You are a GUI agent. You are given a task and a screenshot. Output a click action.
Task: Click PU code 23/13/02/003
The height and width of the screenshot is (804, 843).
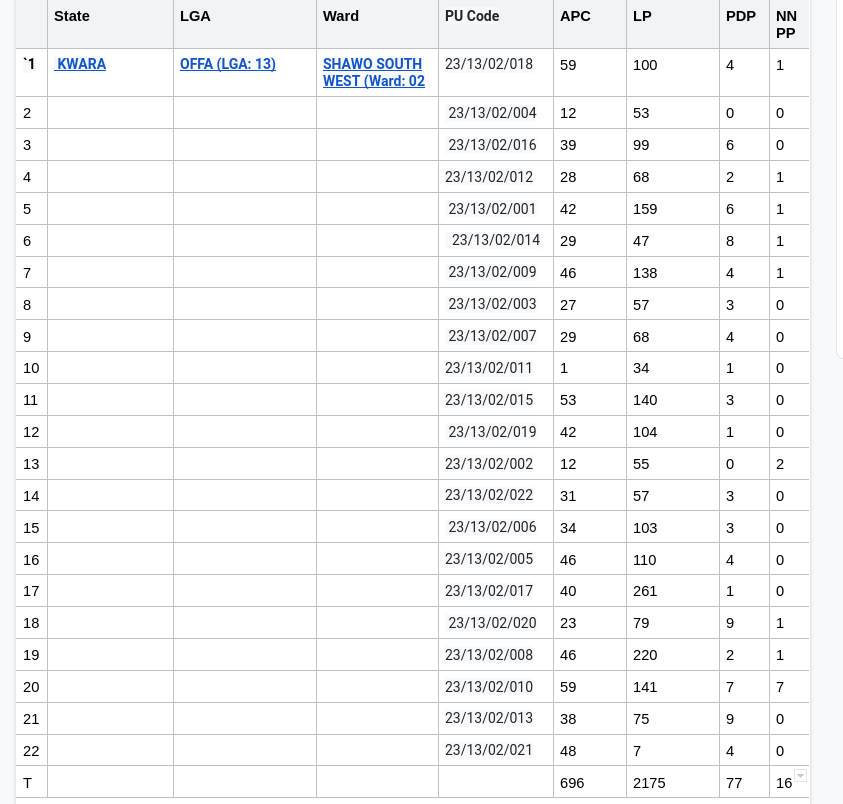(492, 304)
